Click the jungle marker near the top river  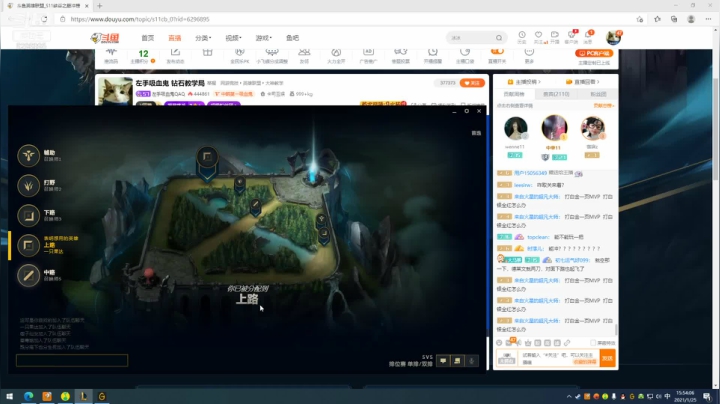pos(240,184)
